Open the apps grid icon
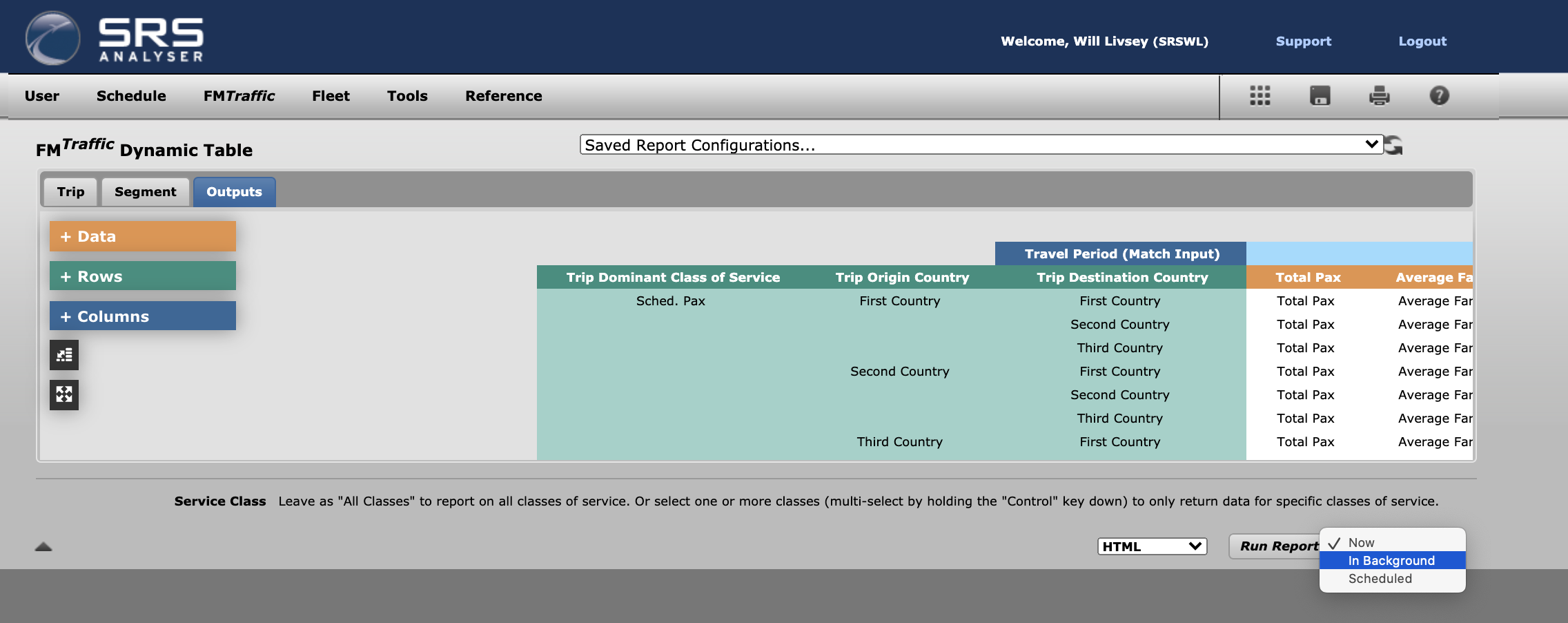 click(1260, 95)
